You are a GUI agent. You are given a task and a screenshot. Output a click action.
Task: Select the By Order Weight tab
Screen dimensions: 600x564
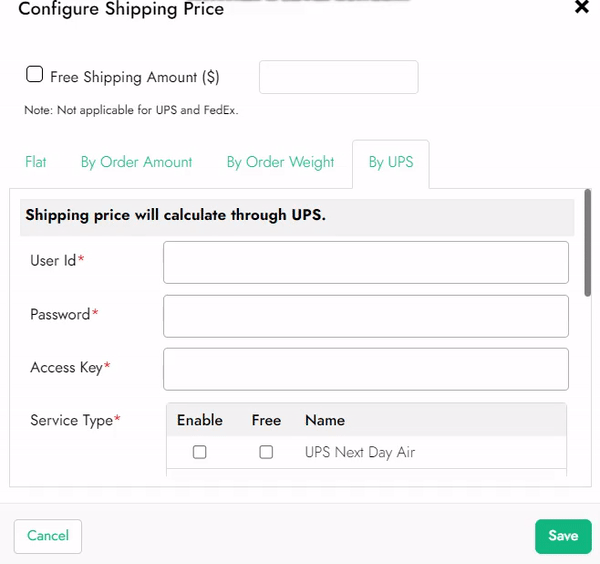coord(280,162)
